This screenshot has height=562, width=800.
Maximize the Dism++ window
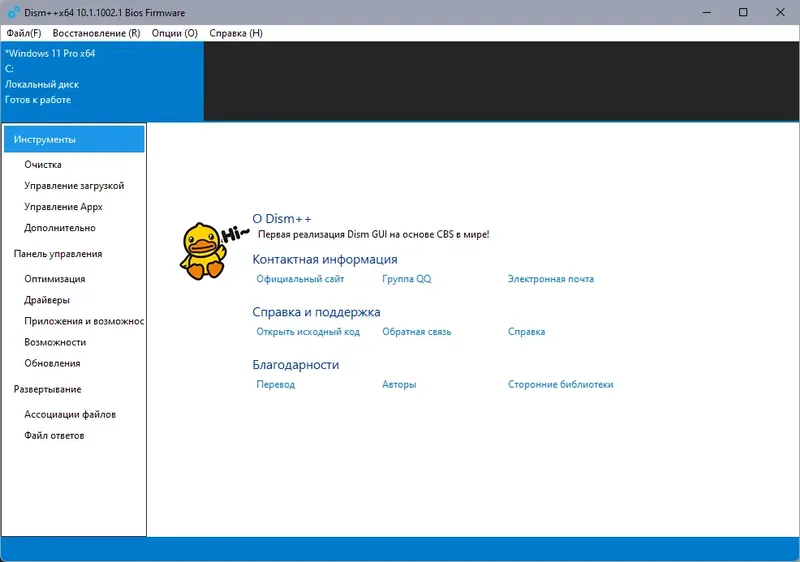point(743,12)
